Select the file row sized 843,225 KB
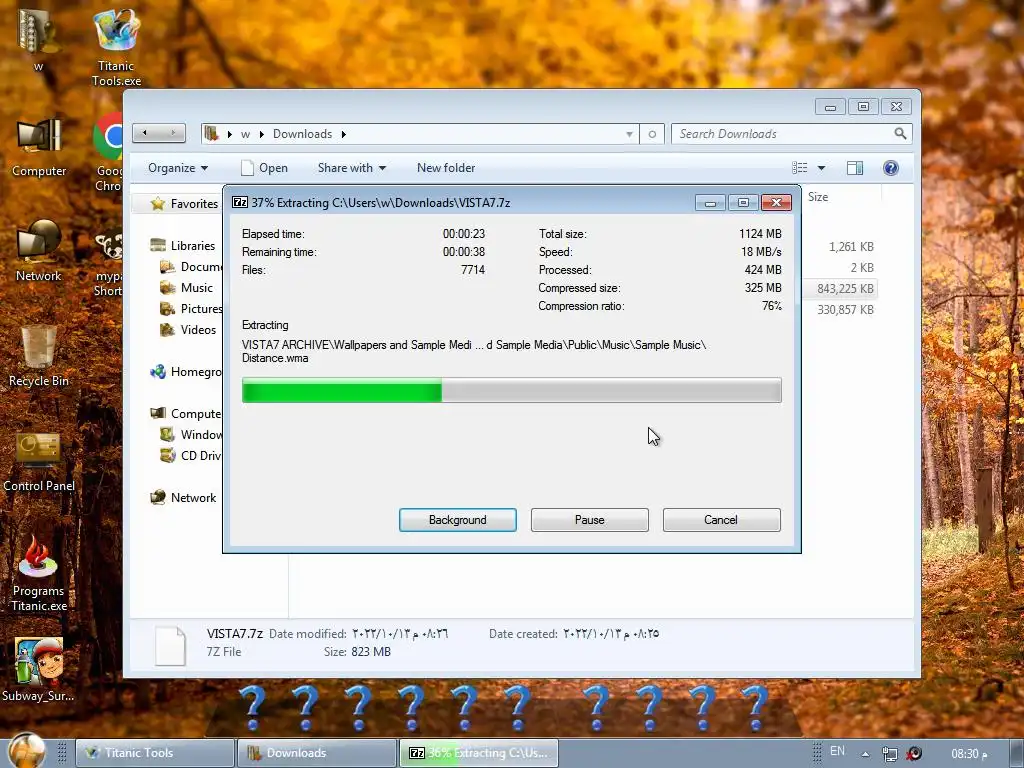The width and height of the screenshot is (1024, 768). tap(840, 289)
